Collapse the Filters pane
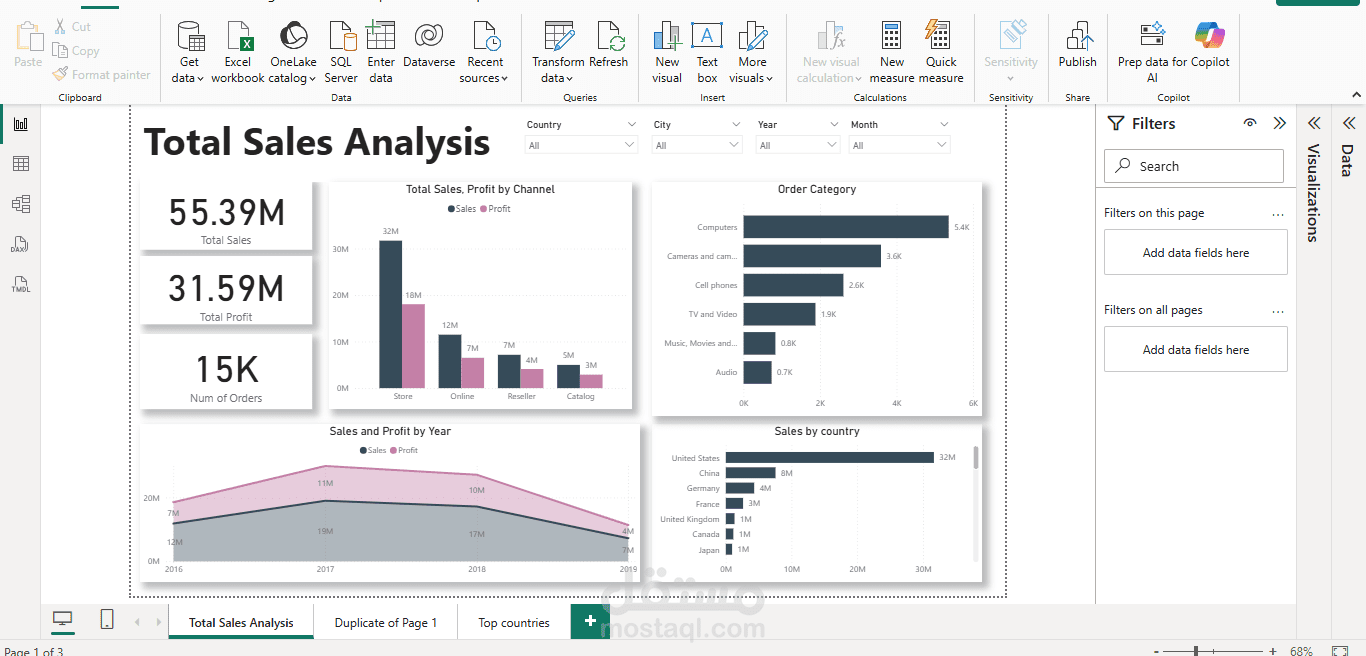Screen dimensions: 1366x656 [x=1279, y=123]
